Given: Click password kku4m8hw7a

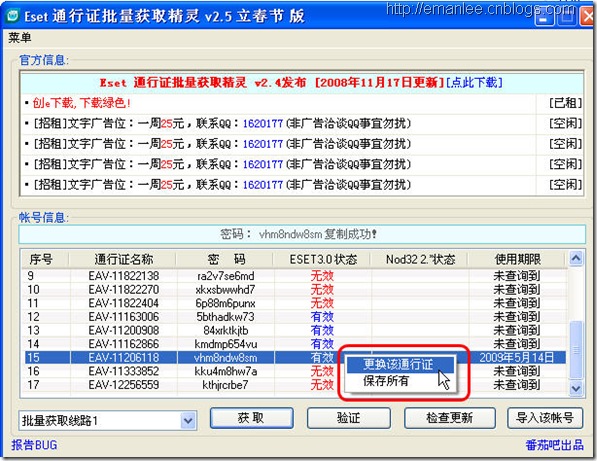Looking at the screenshot, I should pos(225,371).
